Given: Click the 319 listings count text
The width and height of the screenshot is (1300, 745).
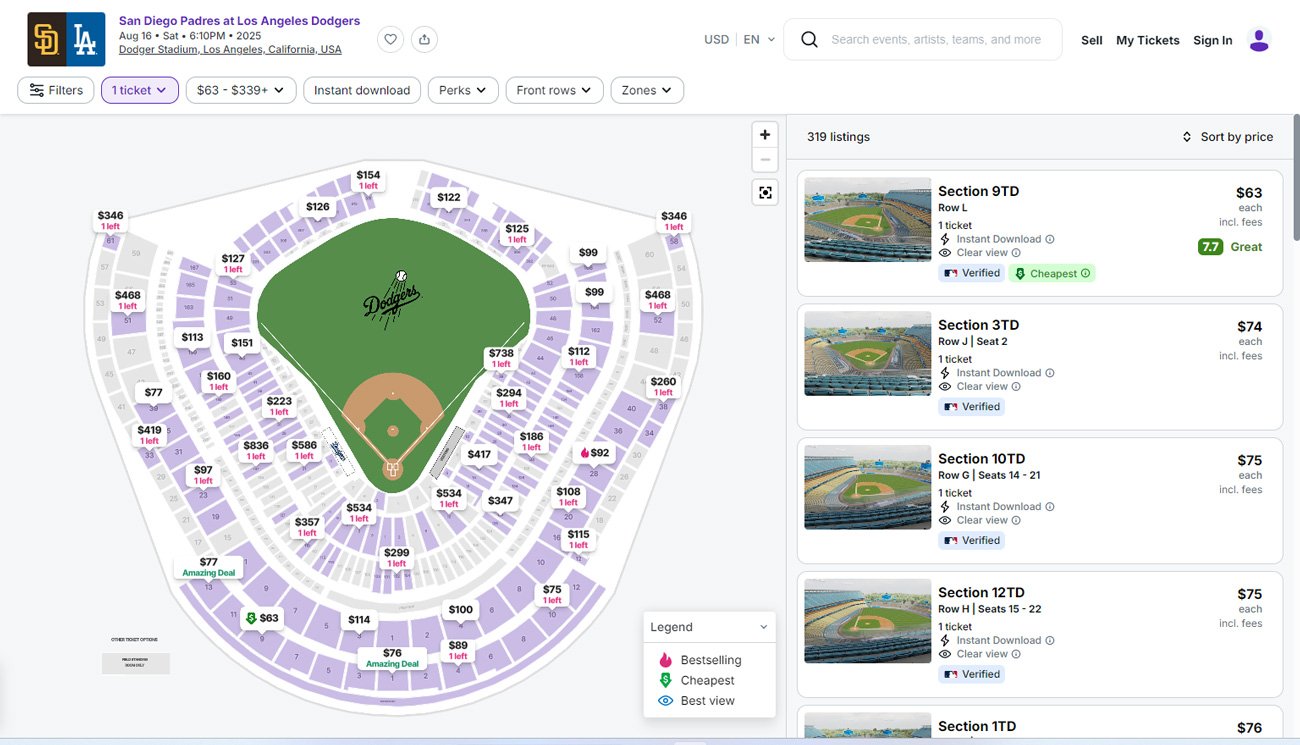Looking at the screenshot, I should pos(838,137).
